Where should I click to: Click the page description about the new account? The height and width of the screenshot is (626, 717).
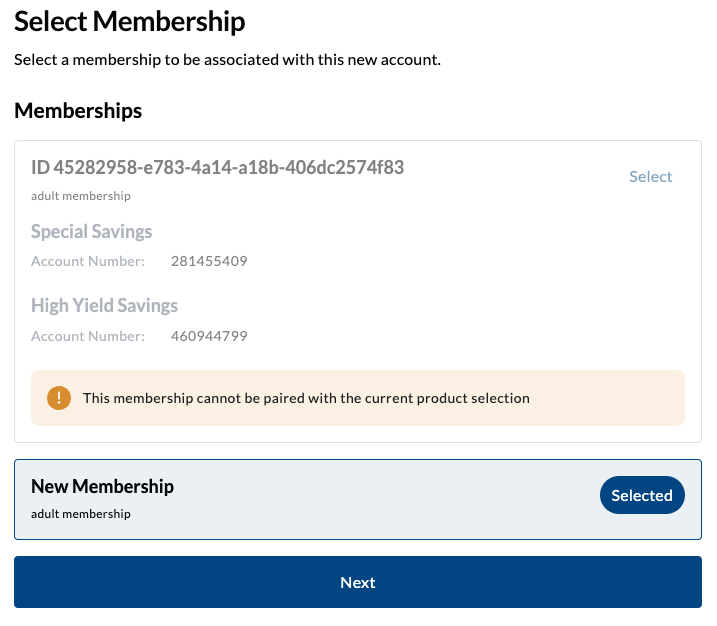227,60
